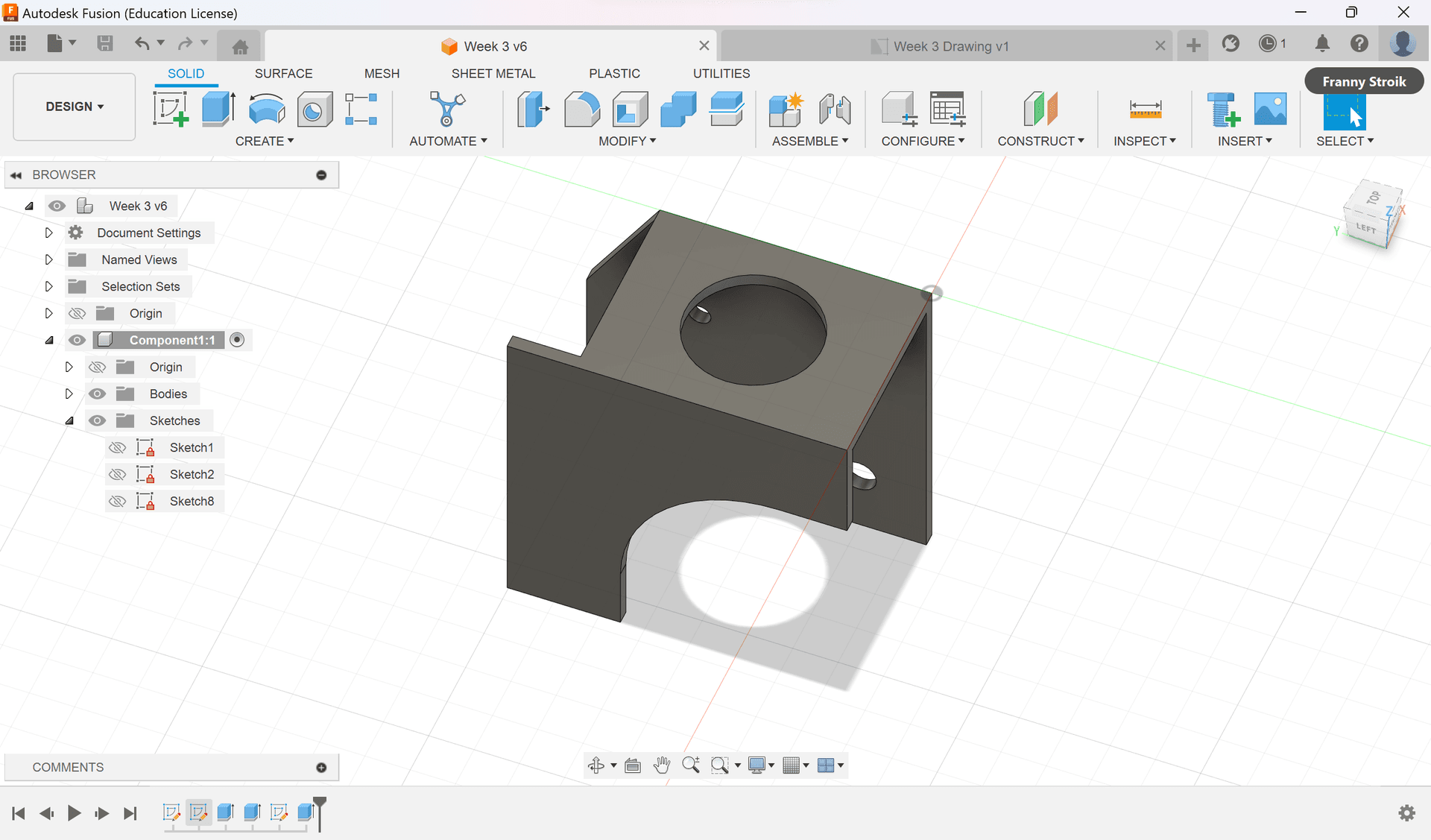The width and height of the screenshot is (1431, 840).
Task: Select the Combine tool
Action: (678, 109)
